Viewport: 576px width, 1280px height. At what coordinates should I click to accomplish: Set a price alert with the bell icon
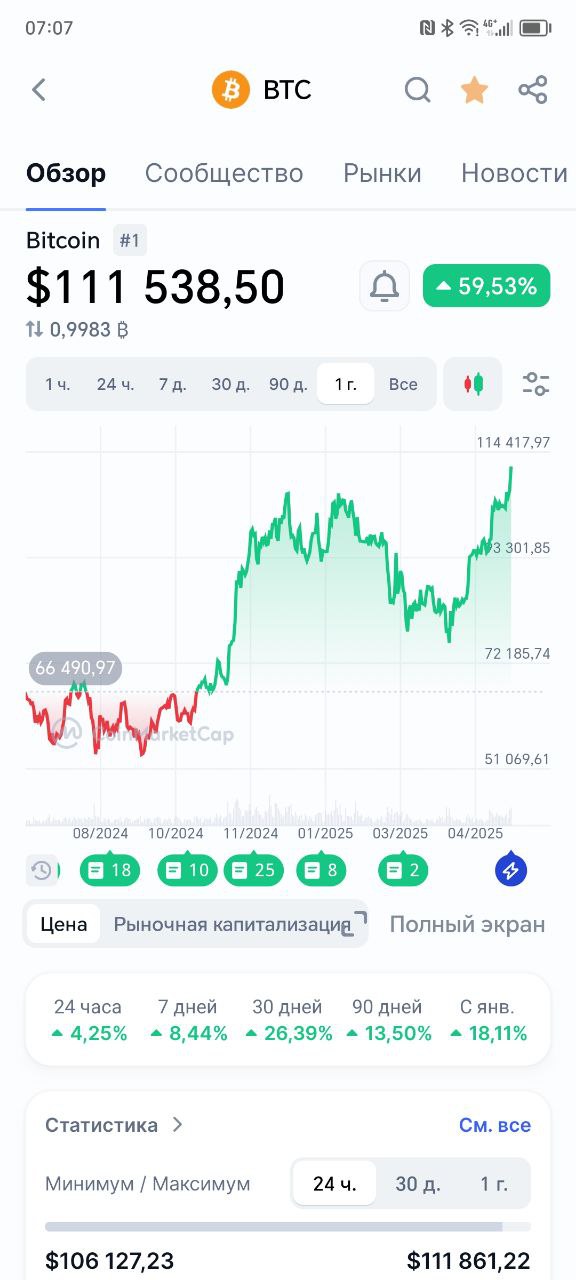click(x=384, y=287)
